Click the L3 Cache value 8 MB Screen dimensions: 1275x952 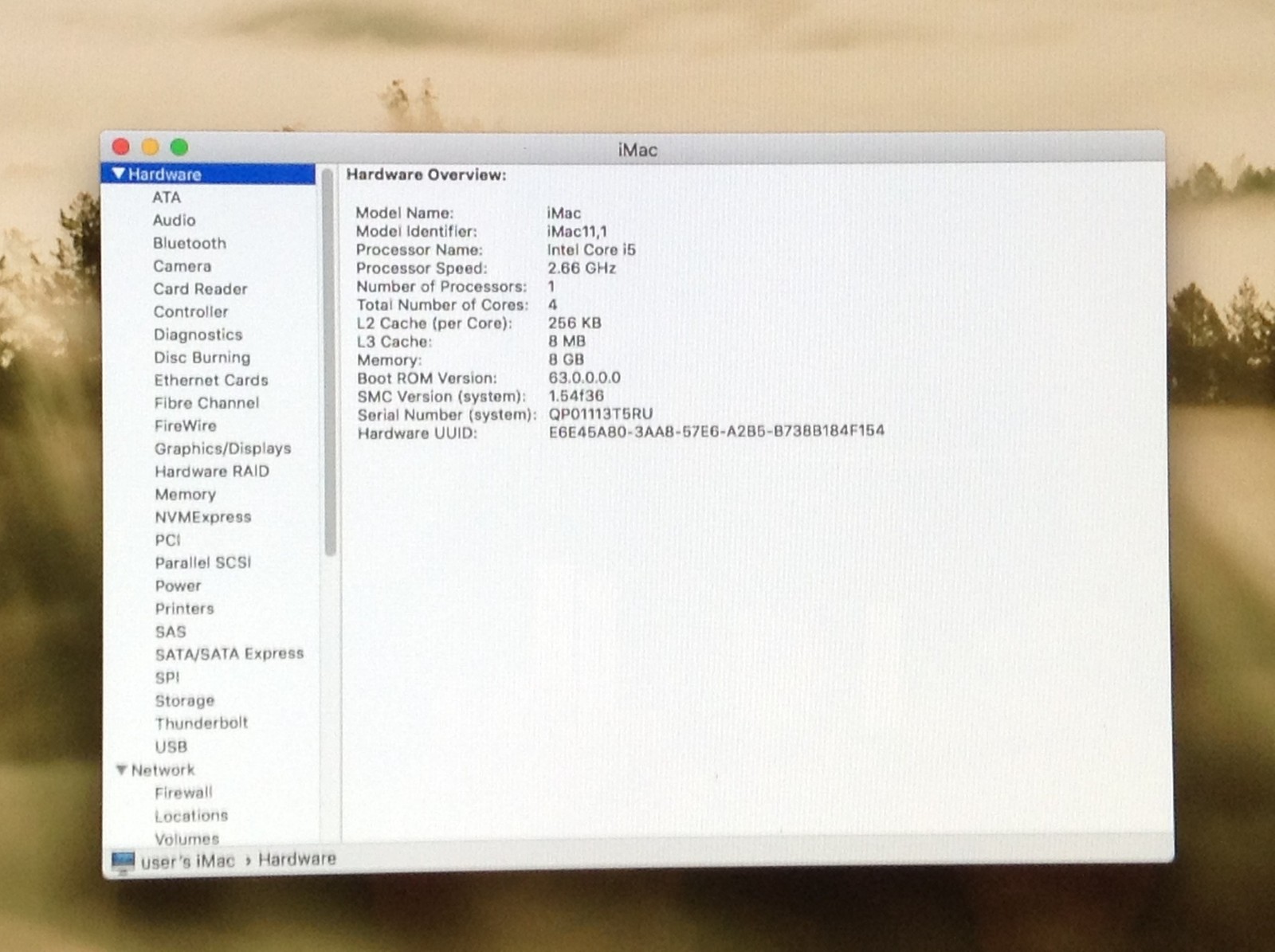(567, 341)
